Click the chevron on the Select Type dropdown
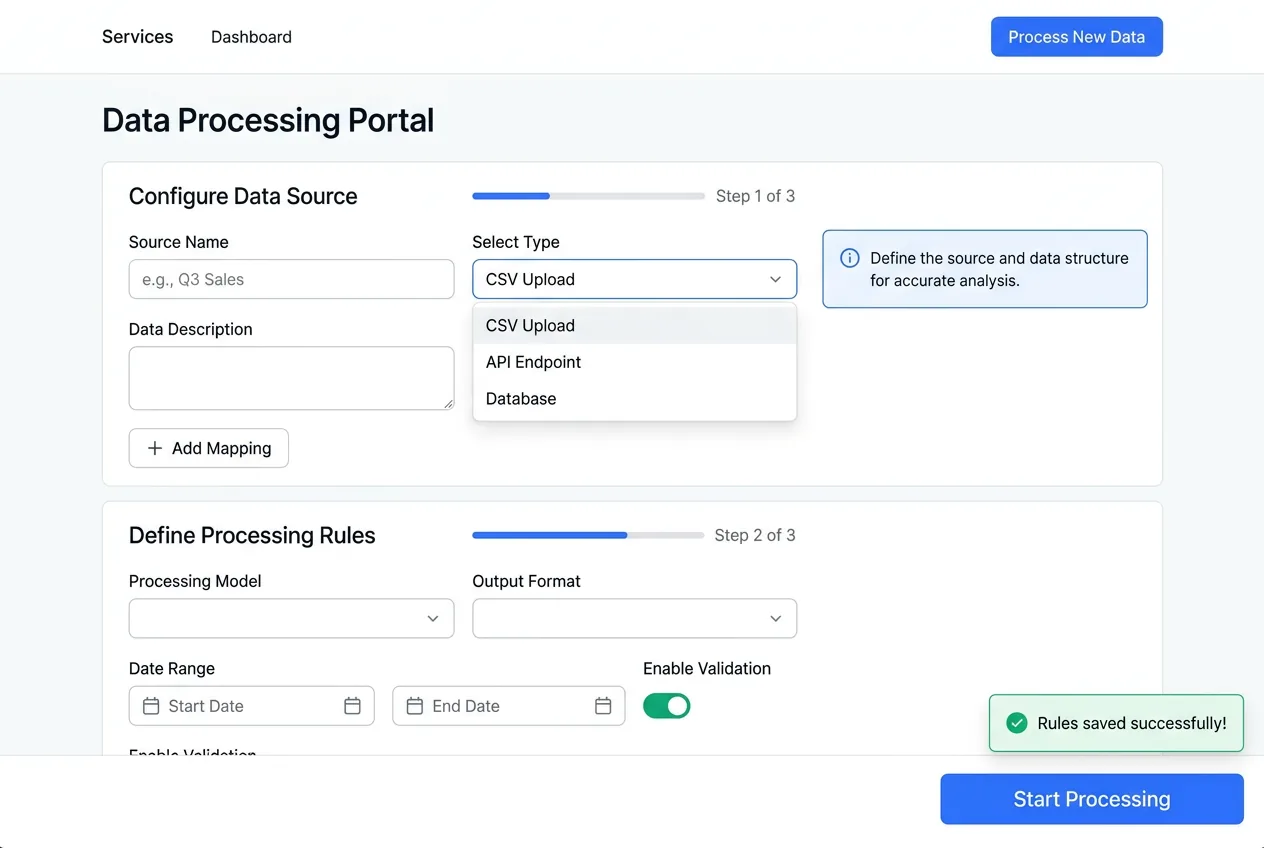The height and width of the screenshot is (848, 1264). tap(776, 280)
